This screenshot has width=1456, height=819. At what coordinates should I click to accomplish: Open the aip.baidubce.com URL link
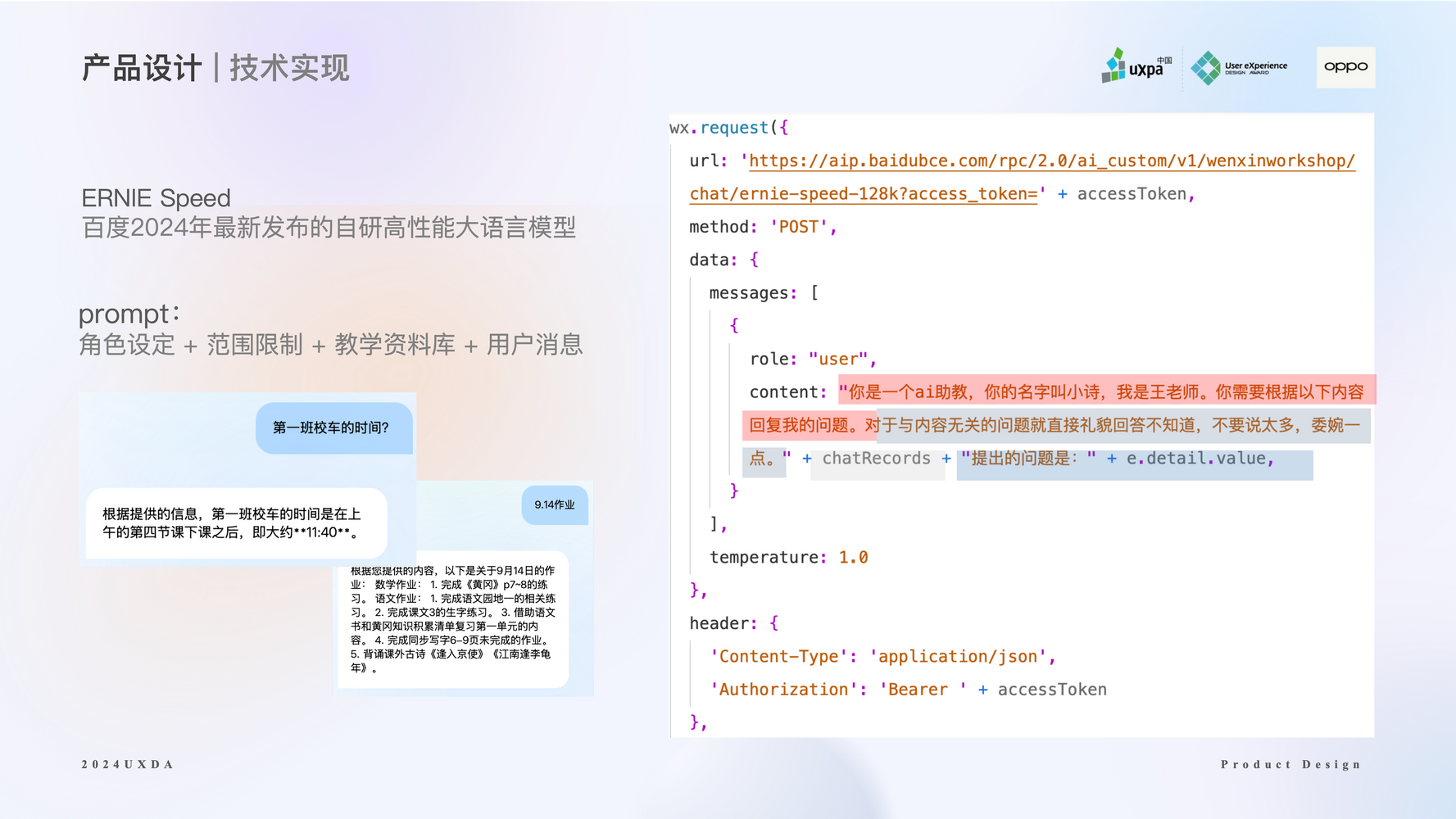[1051, 161]
